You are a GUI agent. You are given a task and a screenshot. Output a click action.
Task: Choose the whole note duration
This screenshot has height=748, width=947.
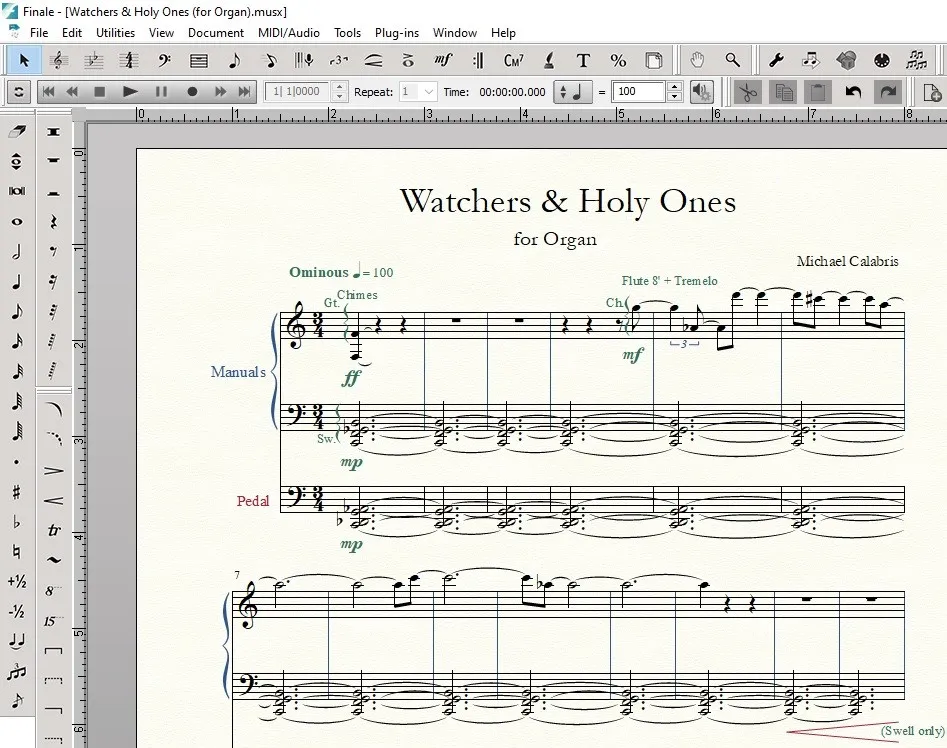pos(17,222)
